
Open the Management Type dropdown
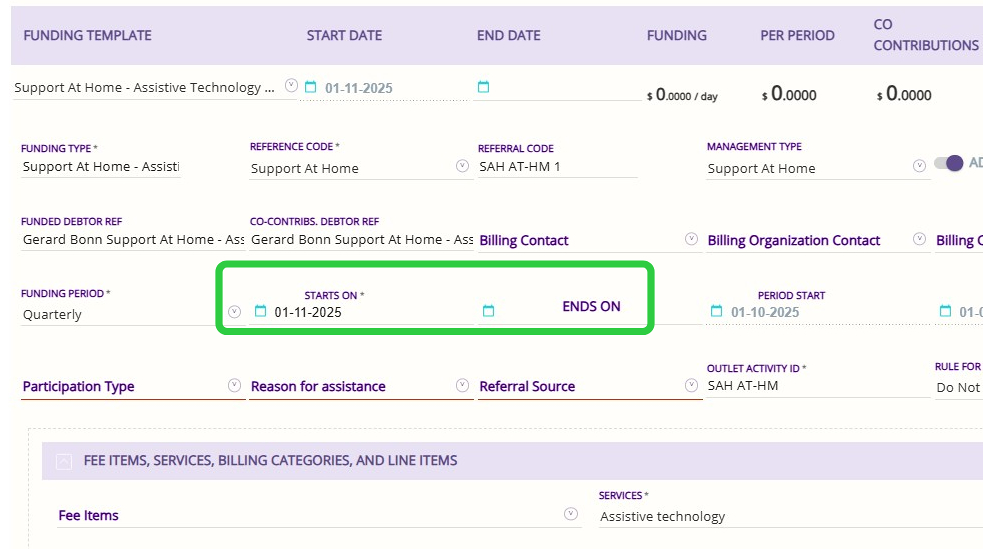pyautogui.click(x=919, y=166)
